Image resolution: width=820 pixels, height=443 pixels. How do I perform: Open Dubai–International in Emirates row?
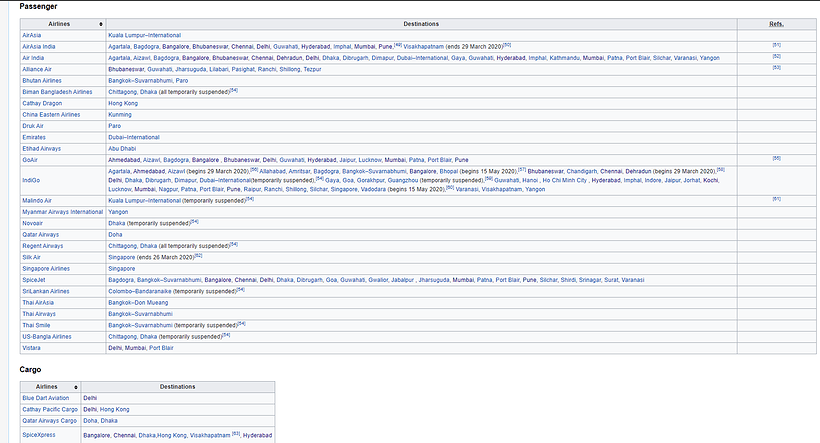pyautogui.click(x=134, y=138)
